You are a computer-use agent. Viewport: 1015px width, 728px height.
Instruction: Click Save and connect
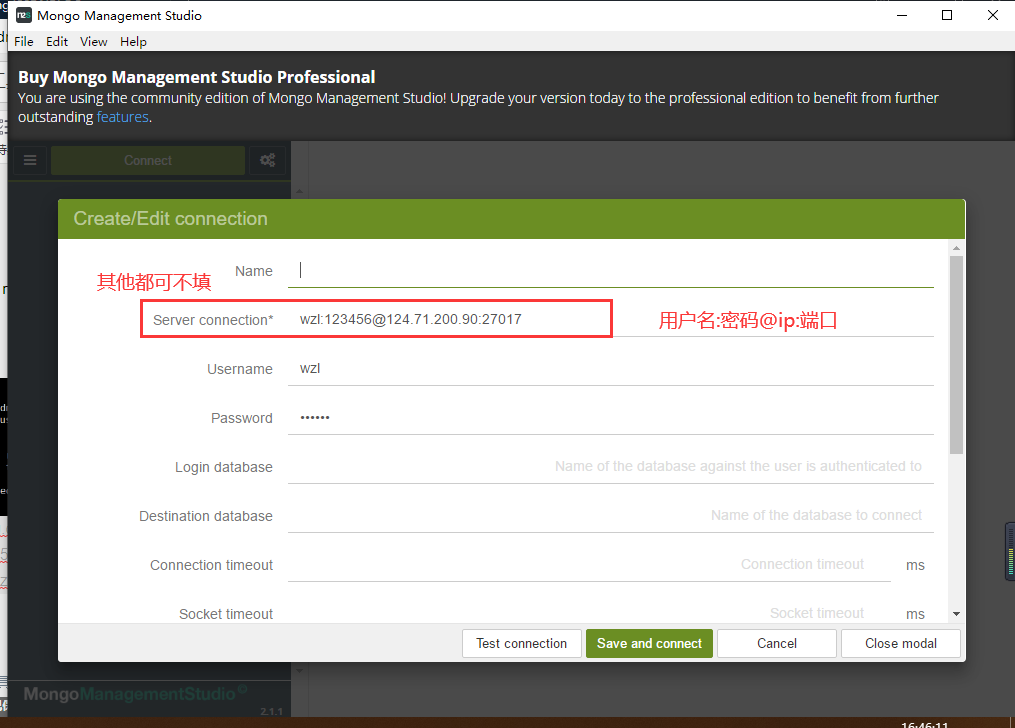pyautogui.click(x=649, y=643)
